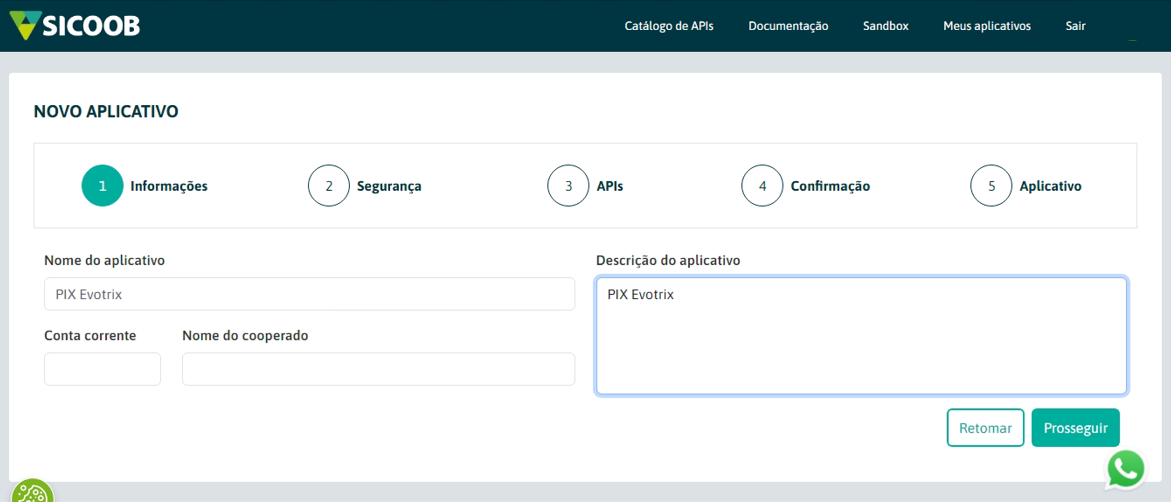The image size is (1171, 502).
Task: Click the Sicoob logo in header
Action: (x=75, y=25)
